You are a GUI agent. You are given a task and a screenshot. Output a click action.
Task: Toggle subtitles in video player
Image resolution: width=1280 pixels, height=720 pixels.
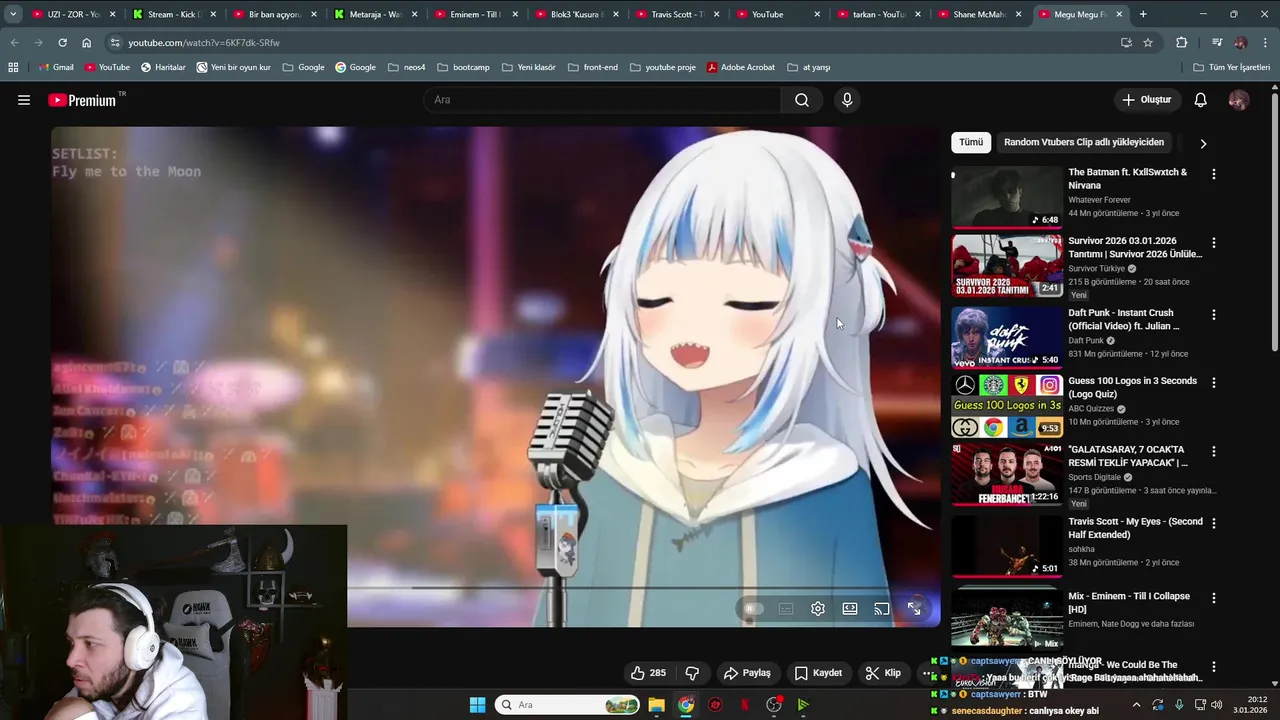[x=786, y=608]
